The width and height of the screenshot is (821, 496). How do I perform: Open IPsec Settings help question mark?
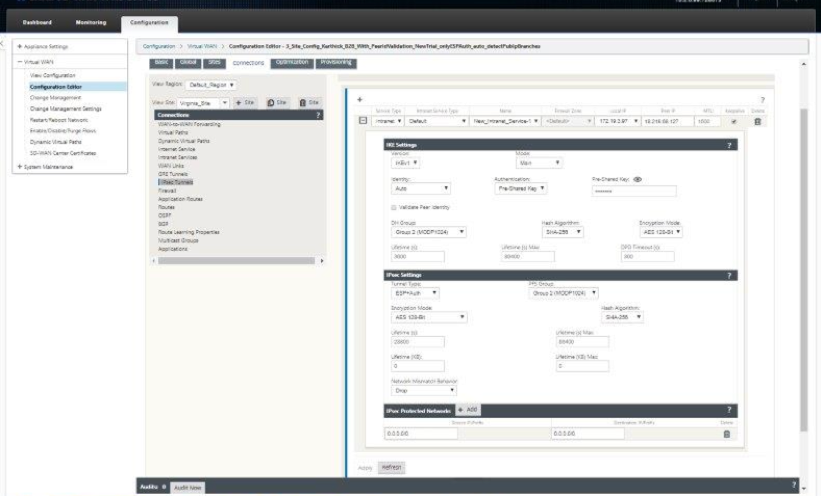(x=729, y=275)
